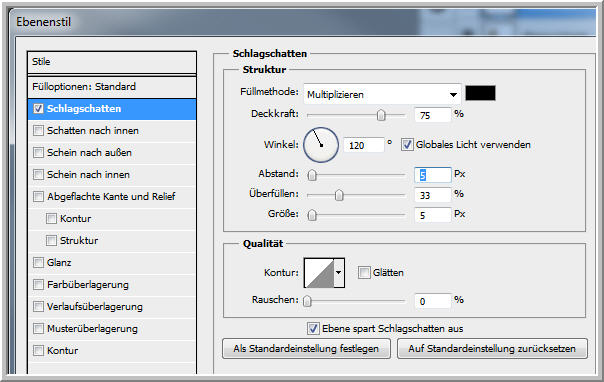Image resolution: width=604 pixels, height=382 pixels.
Task: Click the Rauschen slider handle
Action: click(307, 301)
